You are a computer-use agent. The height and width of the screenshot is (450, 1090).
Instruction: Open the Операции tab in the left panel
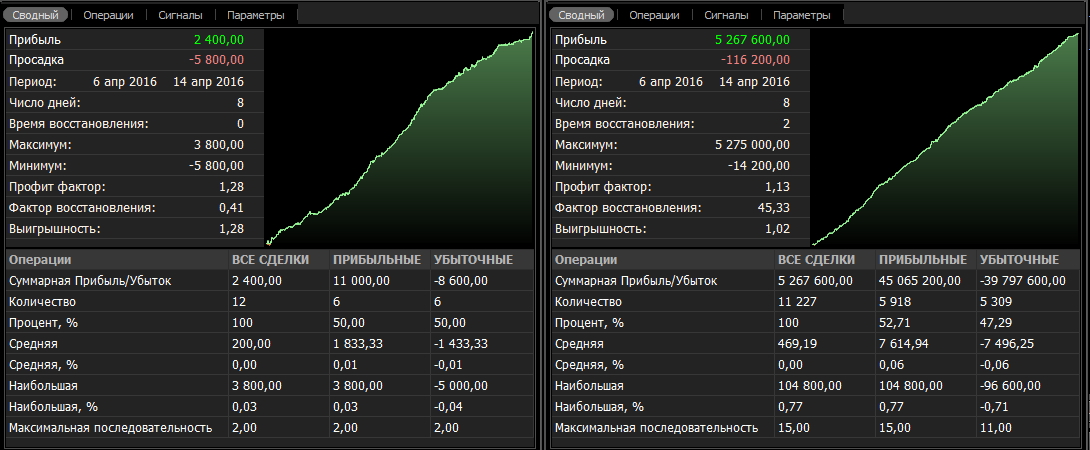(x=110, y=15)
